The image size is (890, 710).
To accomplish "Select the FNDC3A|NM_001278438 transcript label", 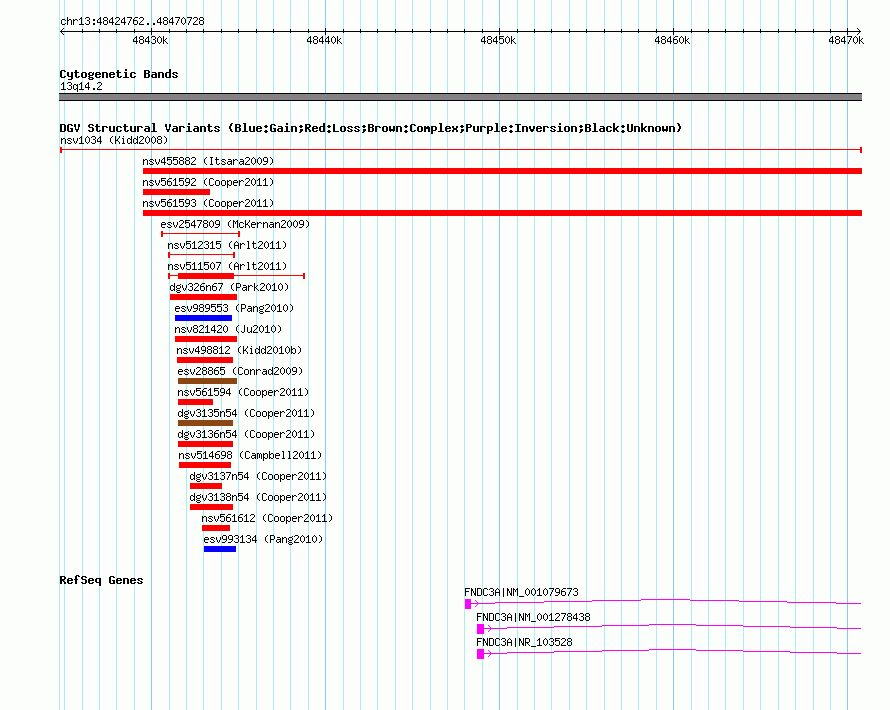I will pos(533,617).
